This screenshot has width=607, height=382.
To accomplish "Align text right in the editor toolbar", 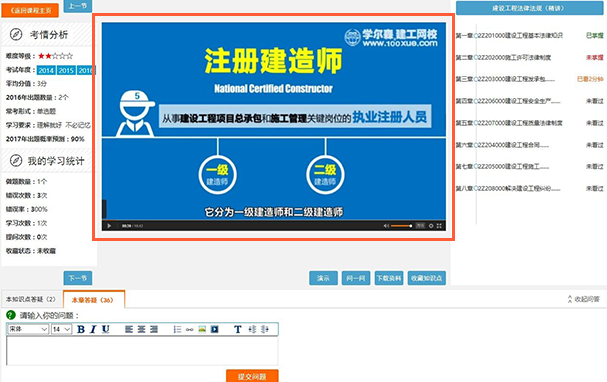I will tap(154, 329).
